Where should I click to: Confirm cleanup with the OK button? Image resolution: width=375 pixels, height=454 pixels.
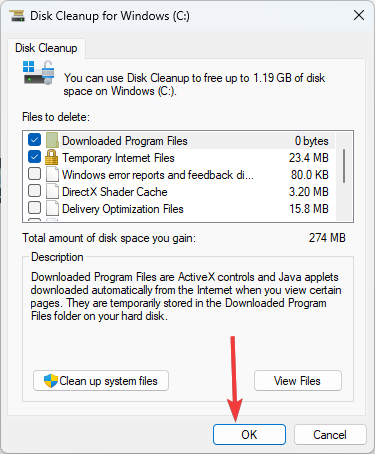(x=249, y=434)
